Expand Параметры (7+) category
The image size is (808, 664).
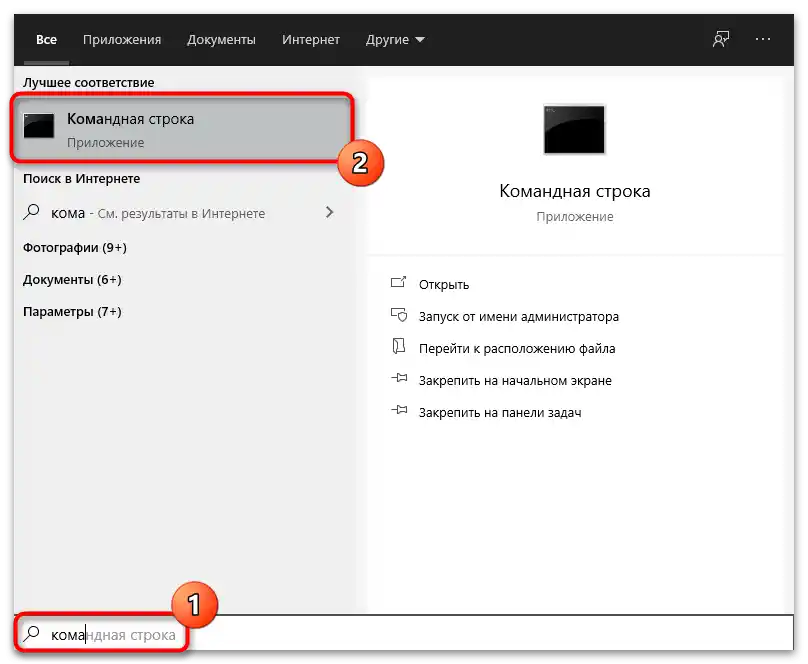coord(72,312)
